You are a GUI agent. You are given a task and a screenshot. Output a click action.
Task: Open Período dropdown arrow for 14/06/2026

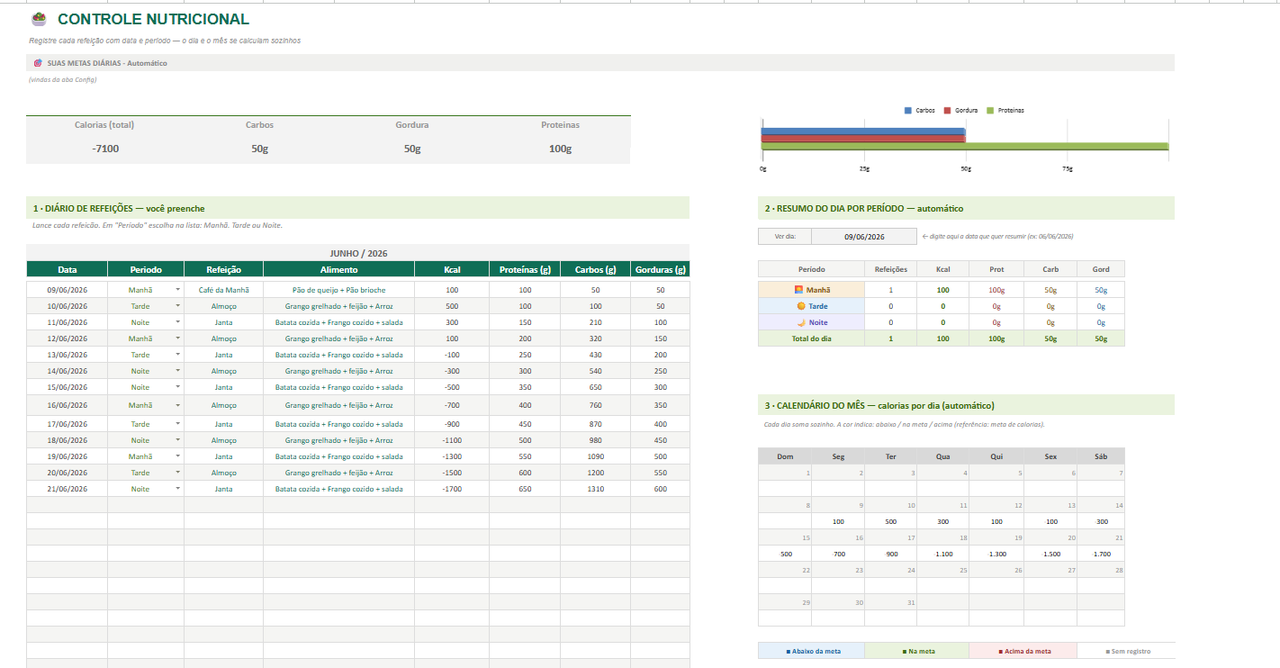[x=178, y=370]
